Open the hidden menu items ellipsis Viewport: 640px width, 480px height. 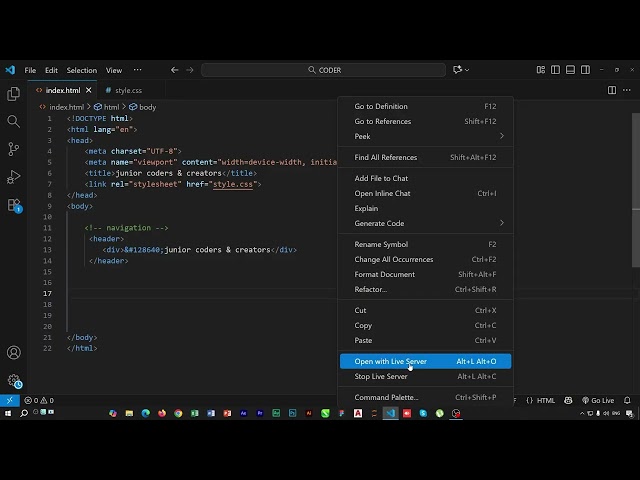pyautogui.click(x=138, y=70)
